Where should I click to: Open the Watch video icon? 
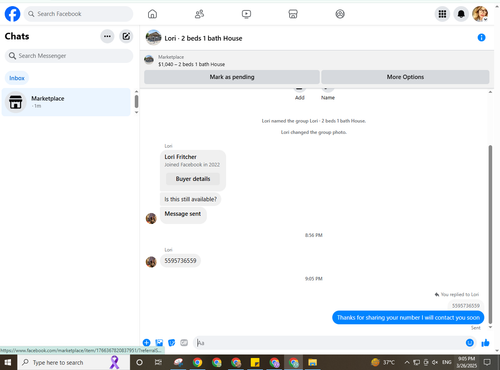point(246,14)
